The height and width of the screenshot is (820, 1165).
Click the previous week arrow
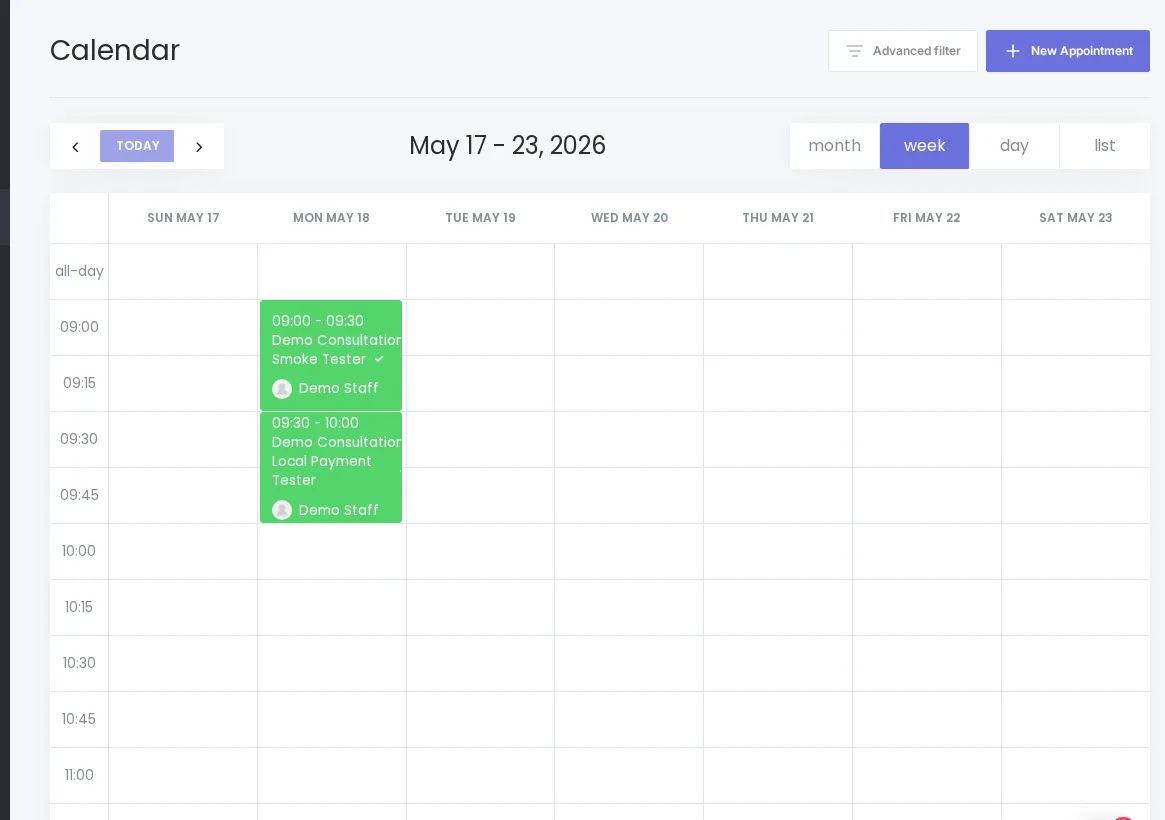75,146
